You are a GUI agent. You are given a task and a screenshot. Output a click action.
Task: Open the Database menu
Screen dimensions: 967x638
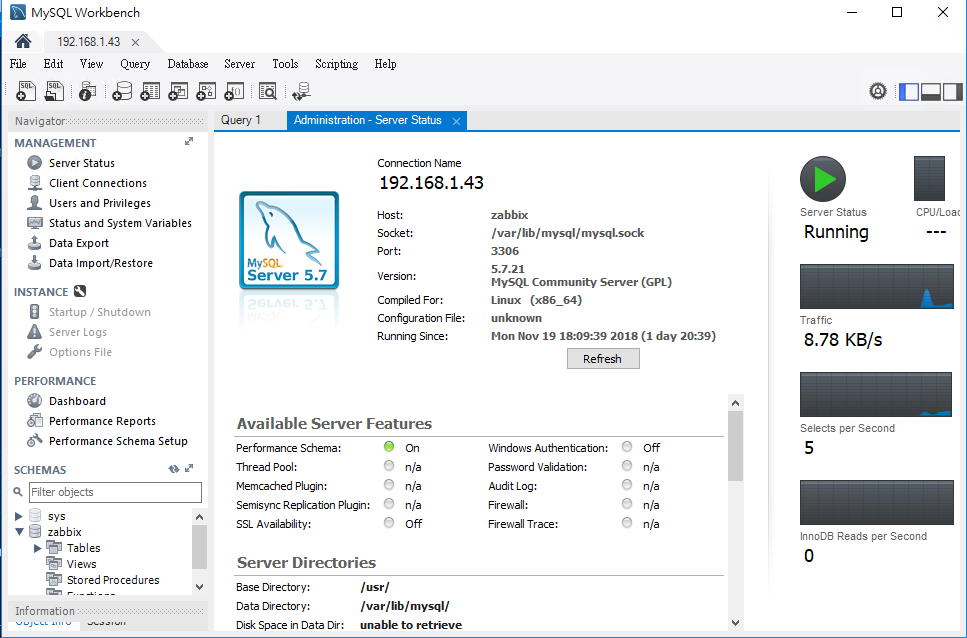pos(187,64)
